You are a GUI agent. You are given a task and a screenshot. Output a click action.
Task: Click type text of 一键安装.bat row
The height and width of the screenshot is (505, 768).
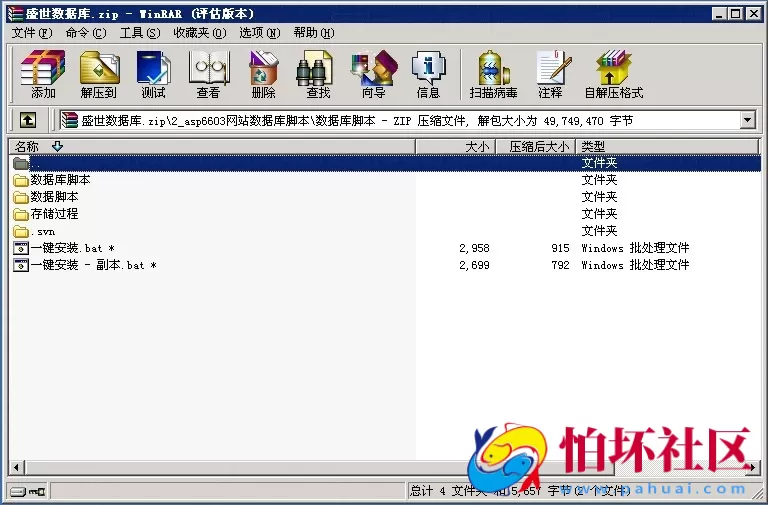point(635,248)
